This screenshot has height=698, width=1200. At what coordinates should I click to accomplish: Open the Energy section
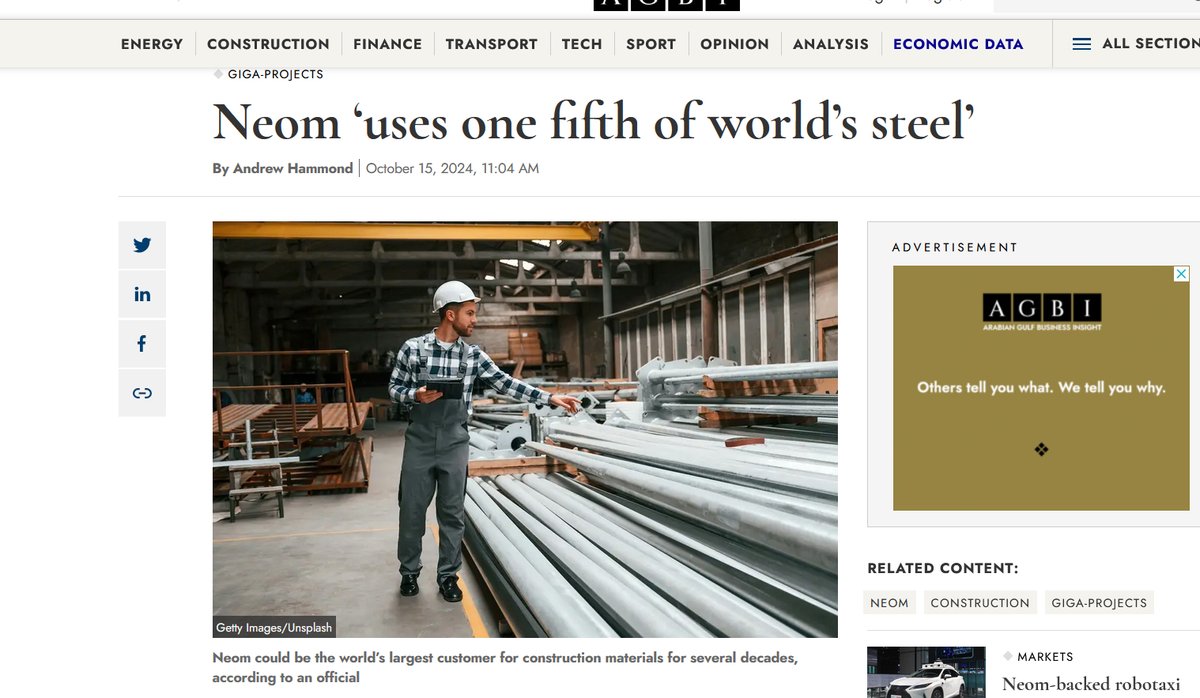152,44
